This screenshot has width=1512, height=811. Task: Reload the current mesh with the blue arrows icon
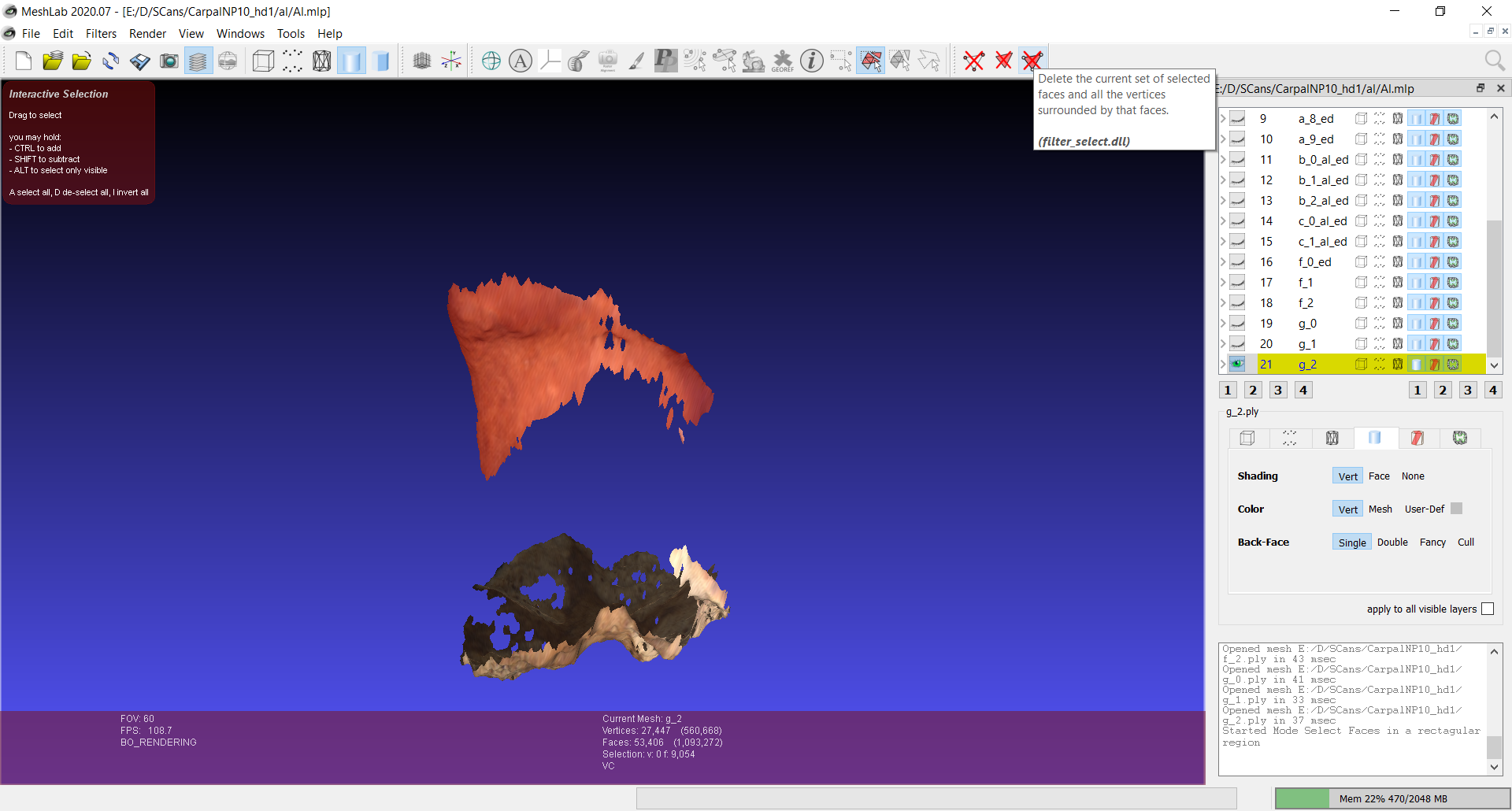coord(111,61)
